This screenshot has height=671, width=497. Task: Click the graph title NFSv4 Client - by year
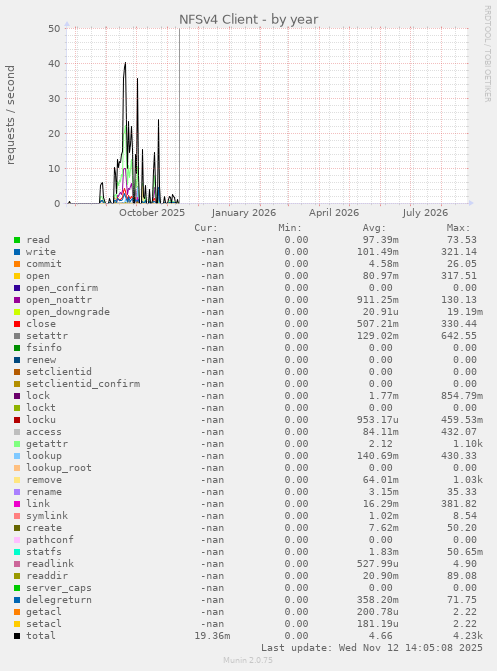pos(248,20)
